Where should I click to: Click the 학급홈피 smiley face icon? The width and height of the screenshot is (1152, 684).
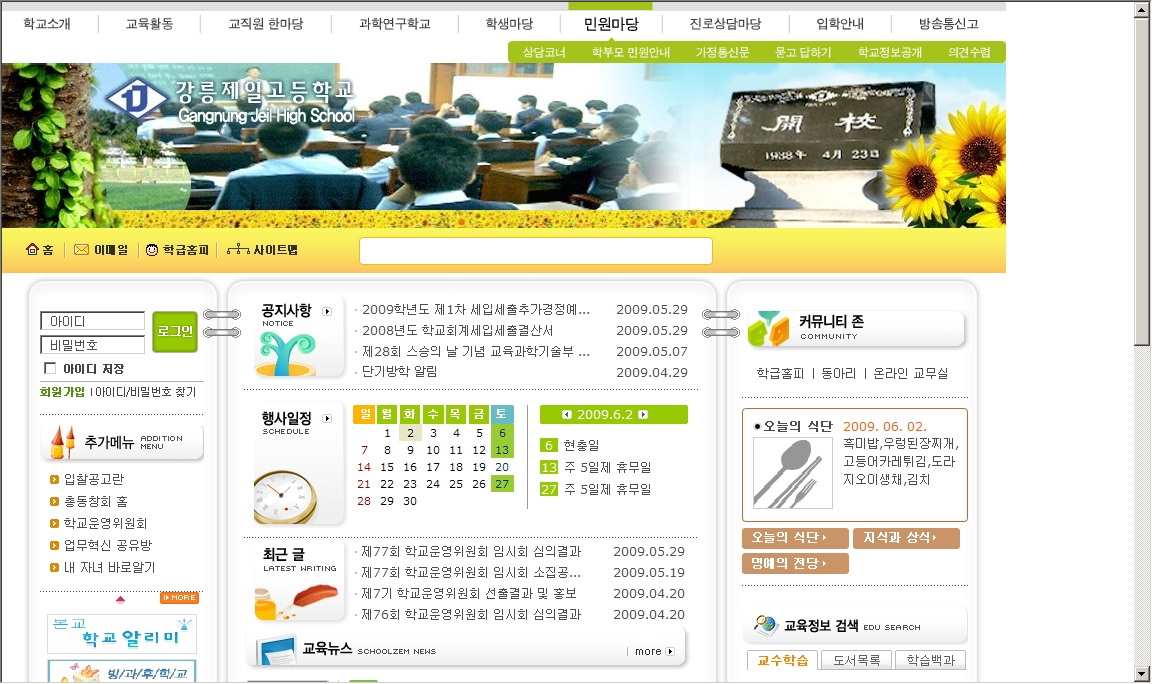tap(152, 250)
